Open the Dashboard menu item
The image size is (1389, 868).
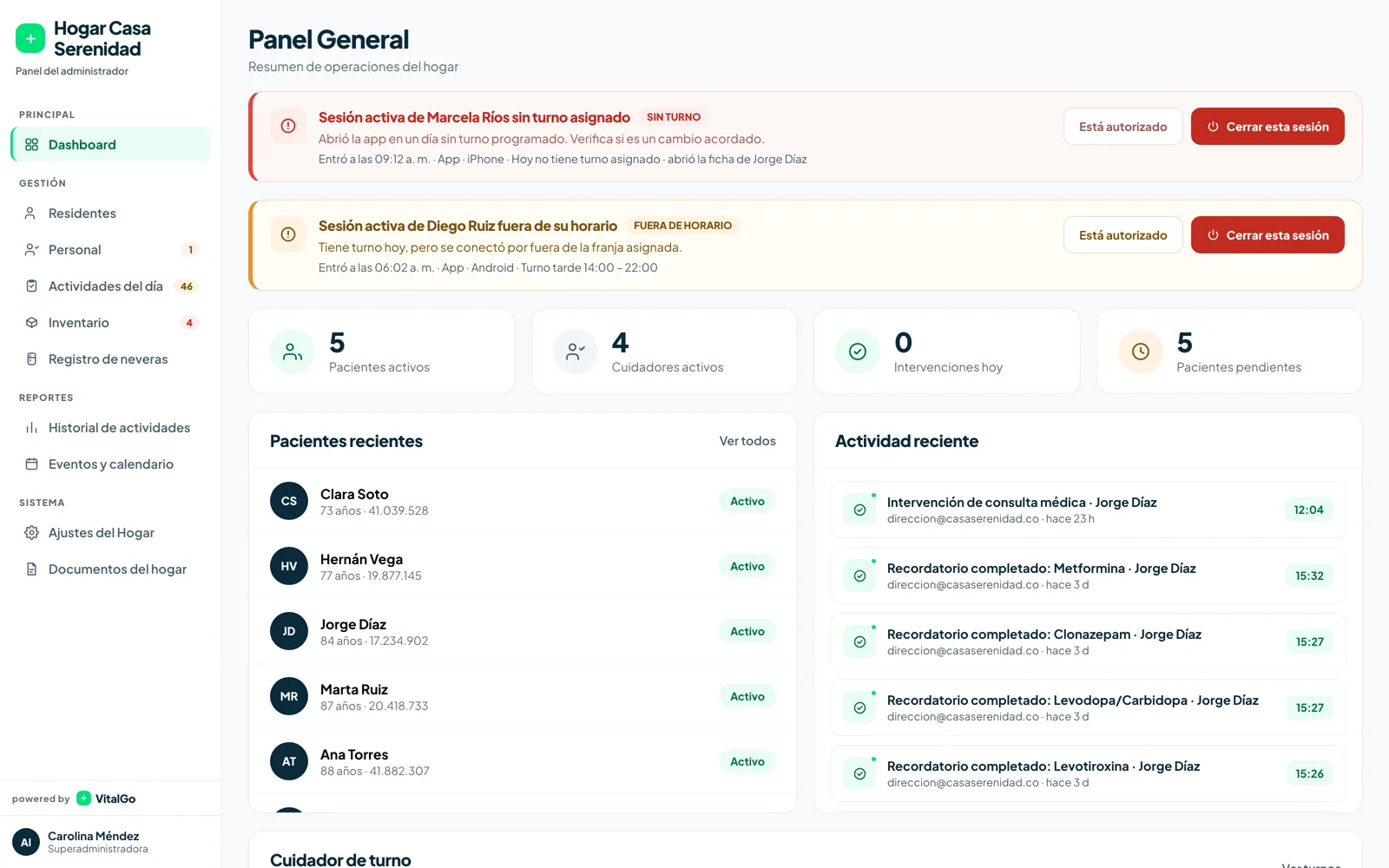point(110,144)
